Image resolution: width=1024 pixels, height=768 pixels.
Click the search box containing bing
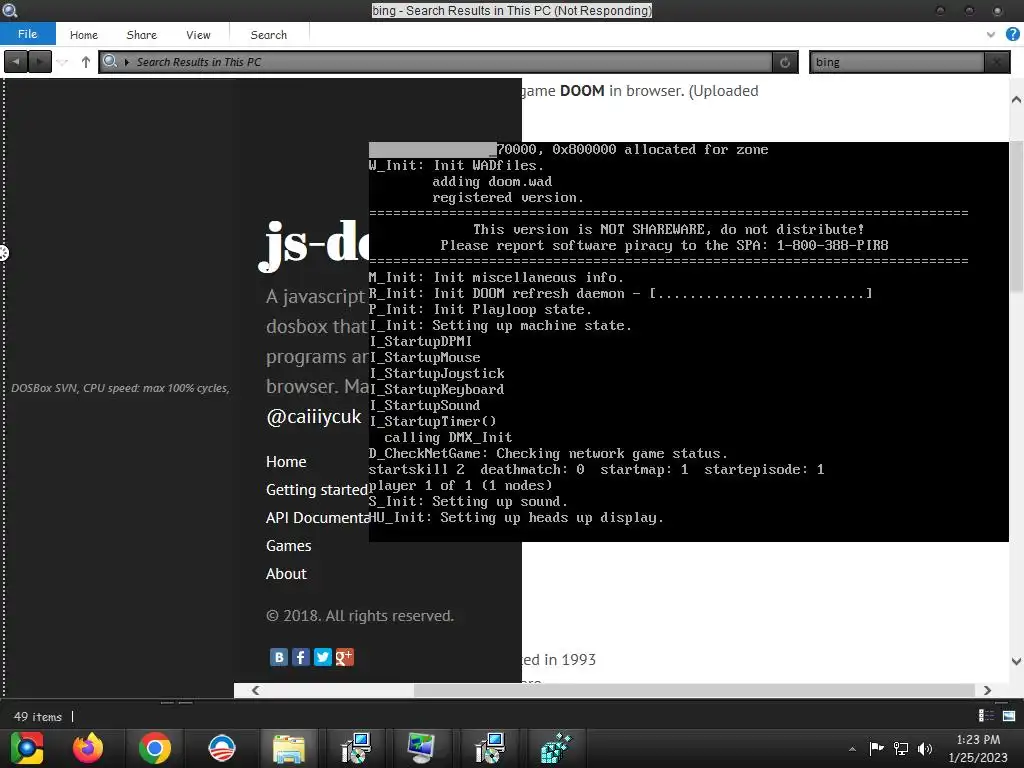(x=896, y=62)
